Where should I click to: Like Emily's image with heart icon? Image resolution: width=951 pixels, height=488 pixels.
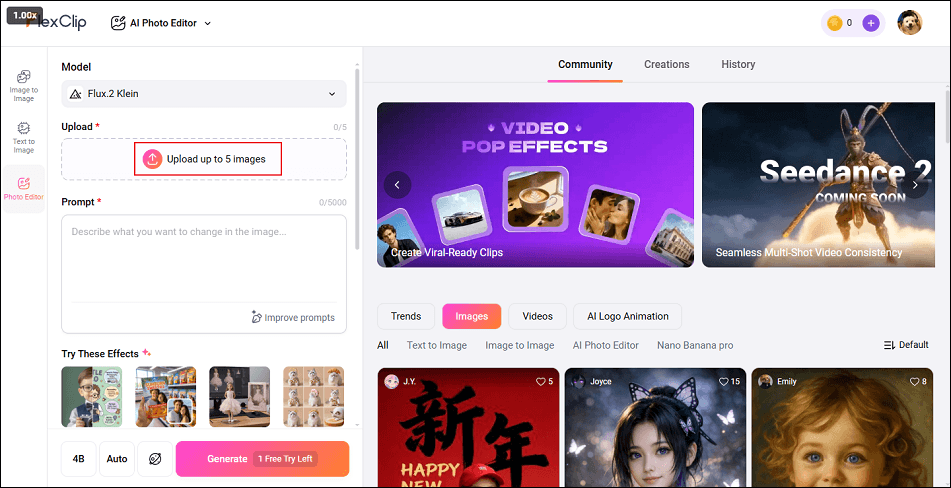915,382
